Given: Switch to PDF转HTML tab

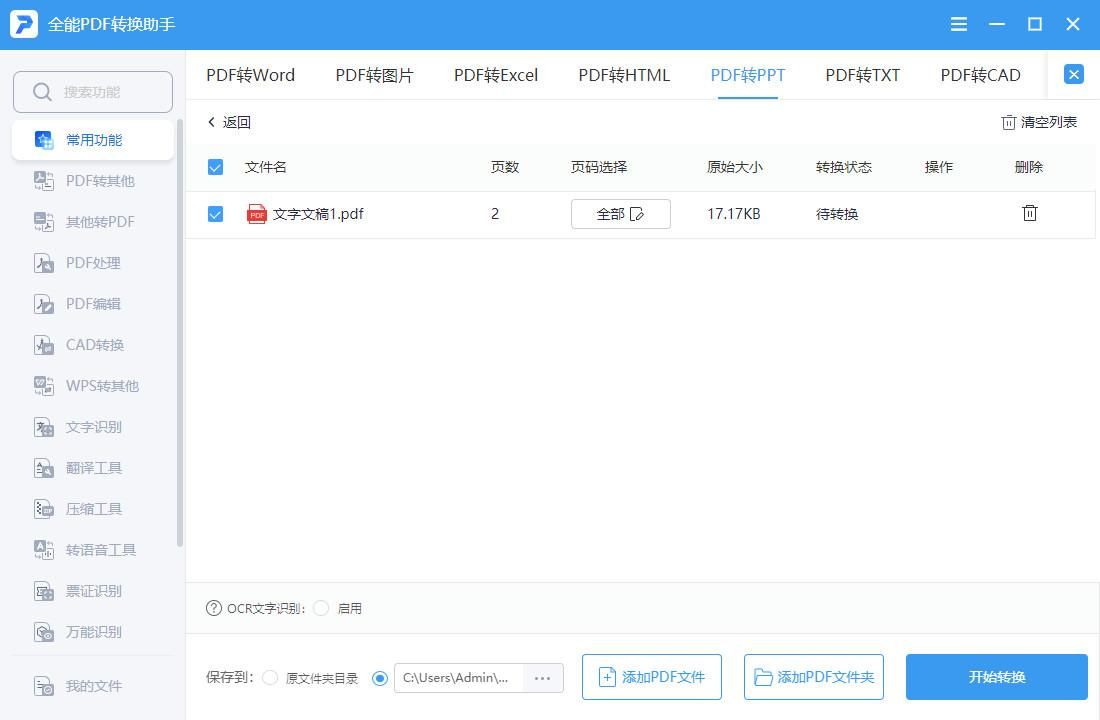Looking at the screenshot, I should tap(624, 75).
